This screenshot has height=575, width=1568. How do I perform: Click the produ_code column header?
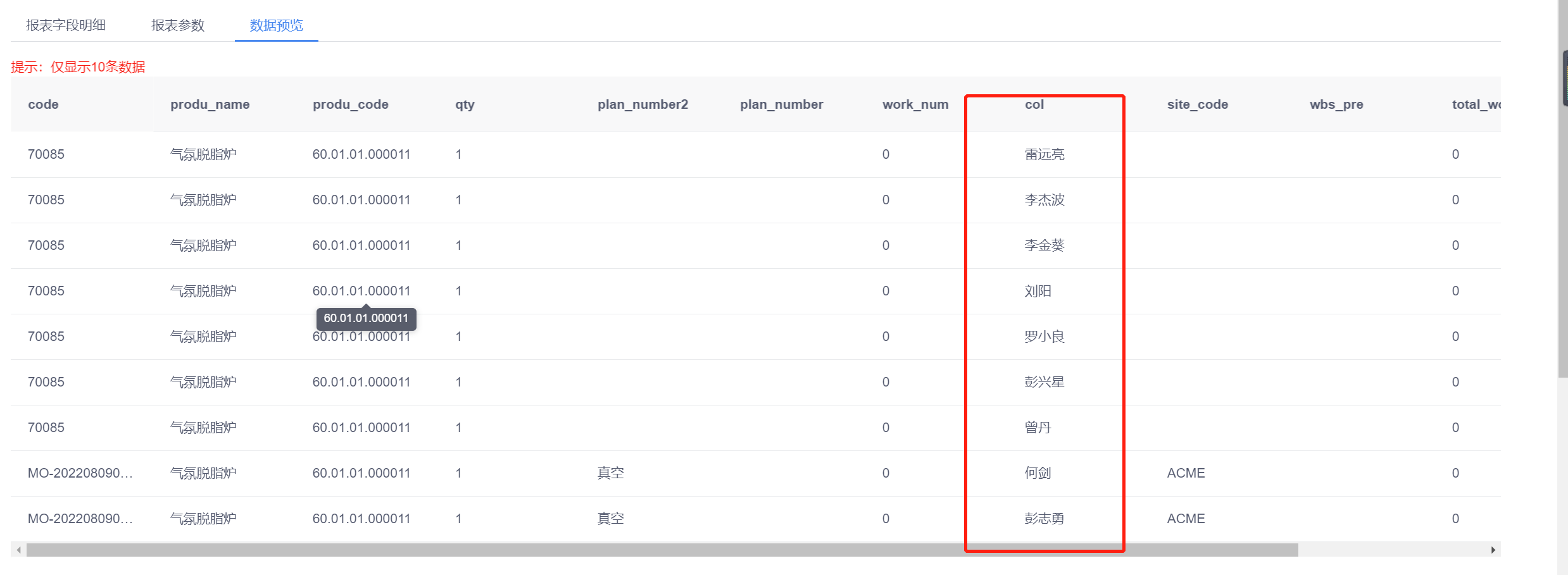350,104
